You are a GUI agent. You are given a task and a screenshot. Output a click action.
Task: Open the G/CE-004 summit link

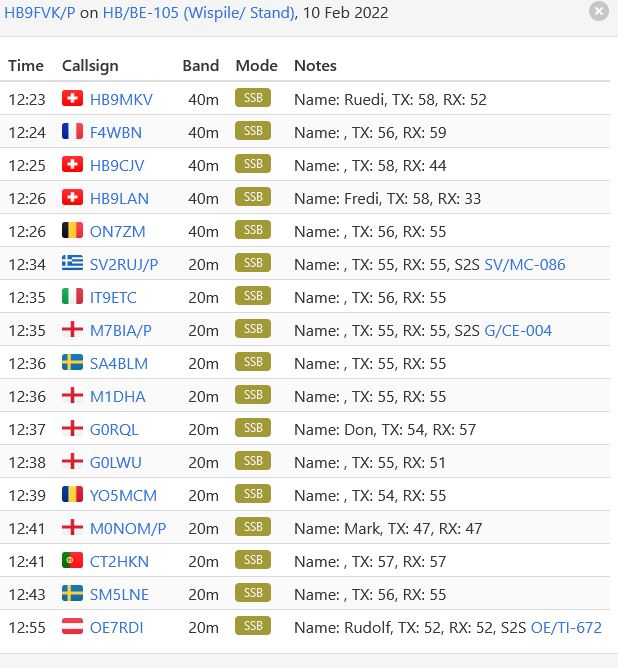518,331
